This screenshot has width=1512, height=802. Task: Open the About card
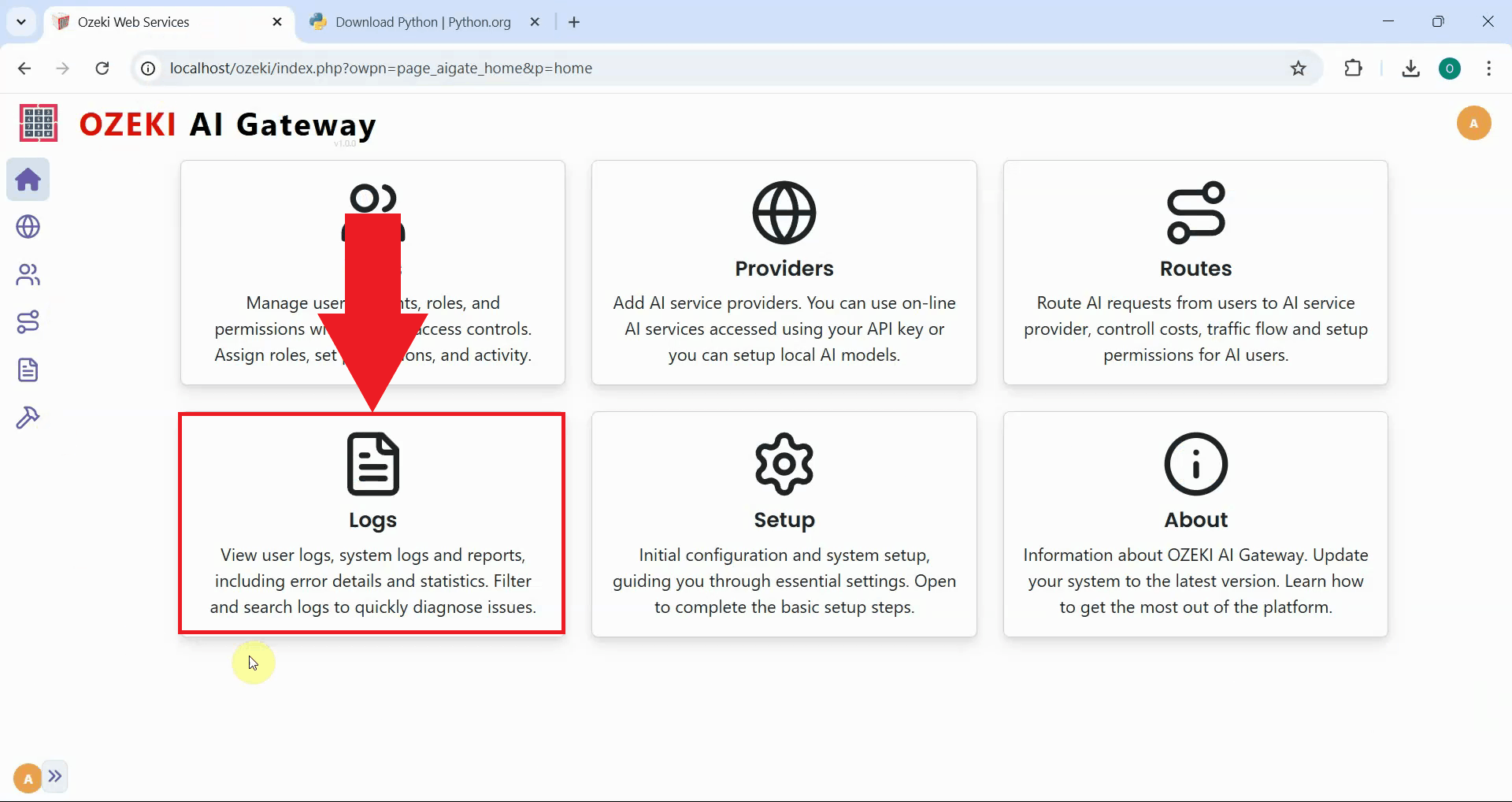click(1195, 524)
